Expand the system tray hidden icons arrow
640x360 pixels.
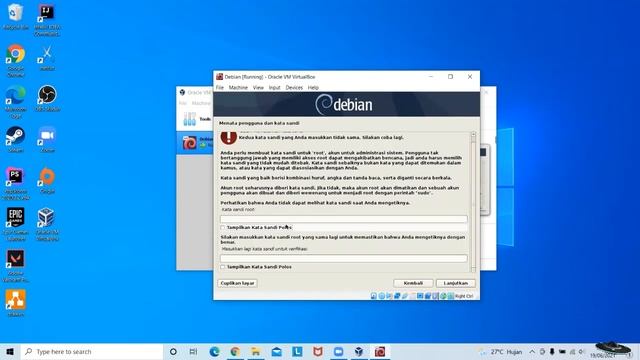532,351
